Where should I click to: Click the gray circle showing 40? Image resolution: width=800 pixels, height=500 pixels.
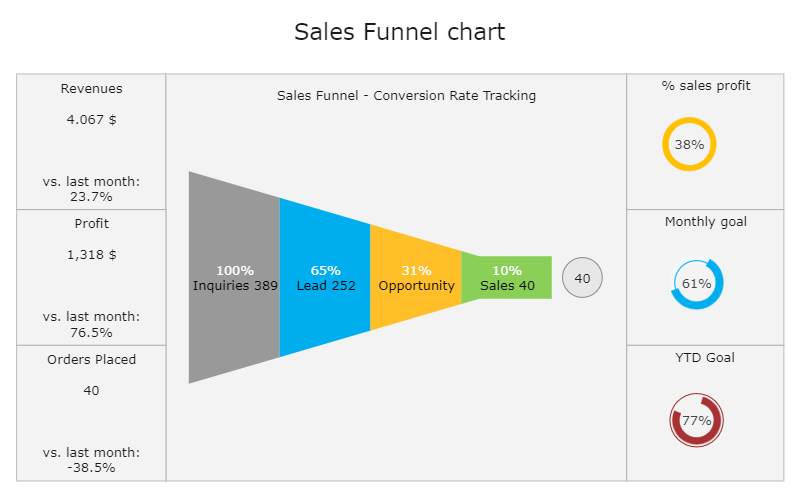click(x=582, y=278)
